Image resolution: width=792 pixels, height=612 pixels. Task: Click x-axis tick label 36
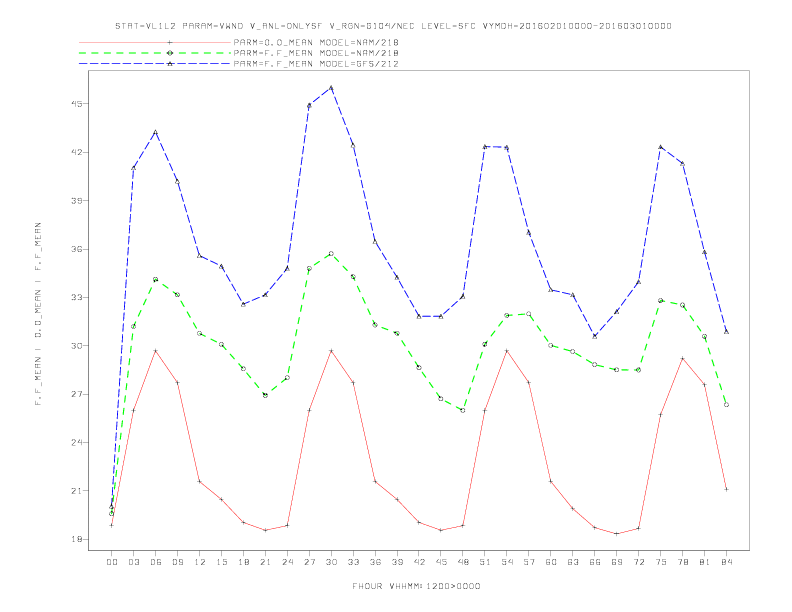pyautogui.click(x=375, y=562)
